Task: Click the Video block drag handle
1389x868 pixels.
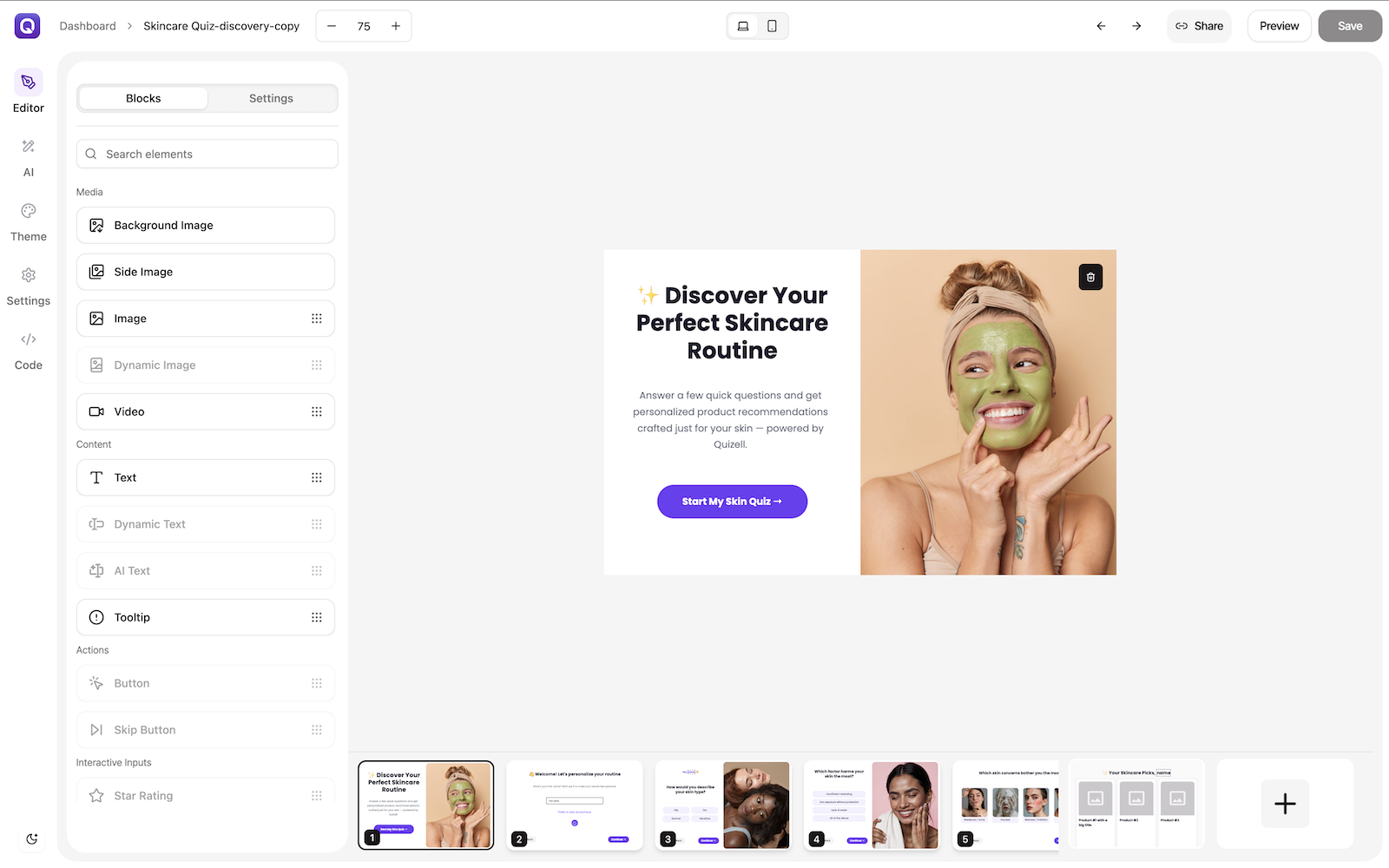Action: coord(317,411)
